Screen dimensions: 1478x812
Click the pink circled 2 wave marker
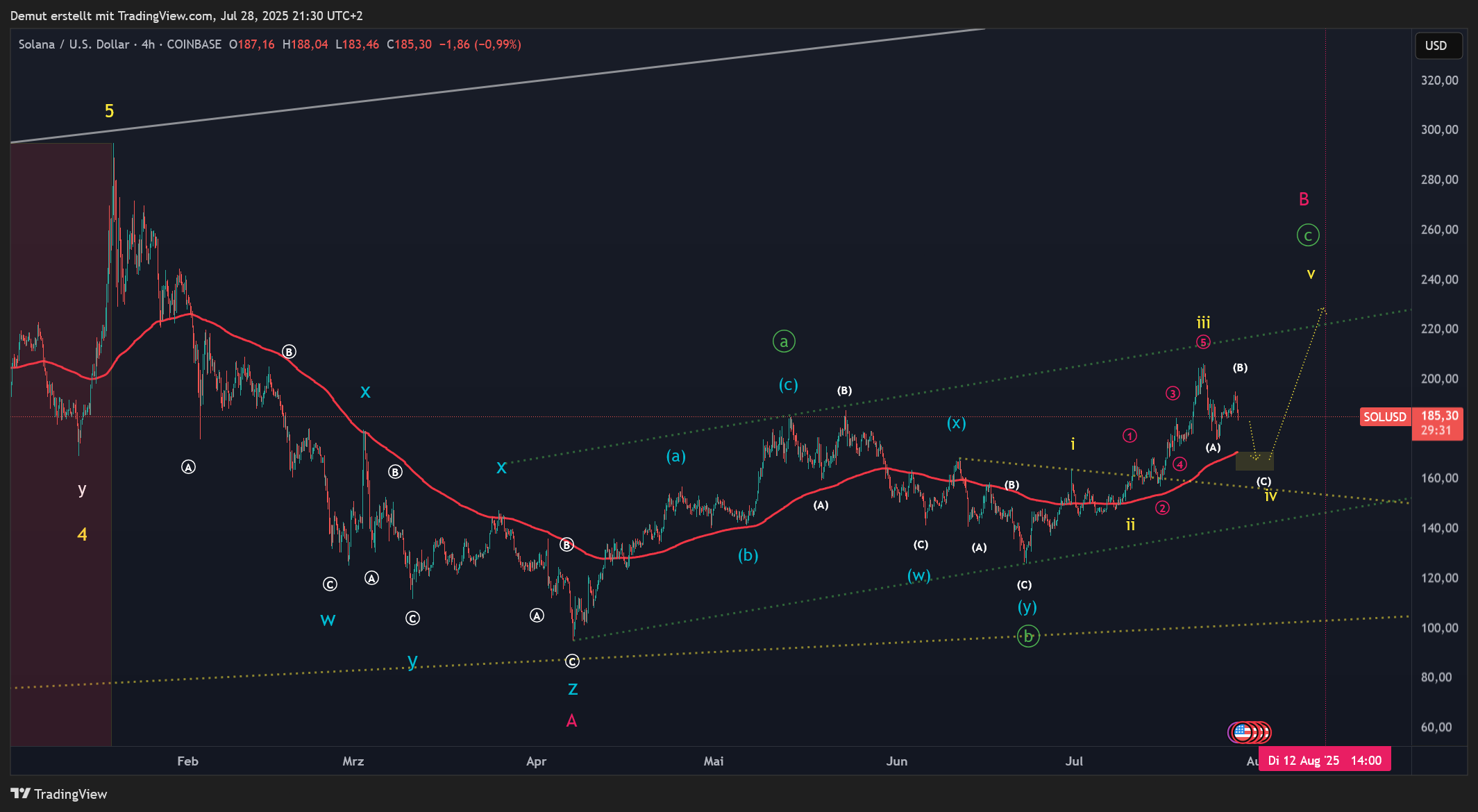[1162, 508]
